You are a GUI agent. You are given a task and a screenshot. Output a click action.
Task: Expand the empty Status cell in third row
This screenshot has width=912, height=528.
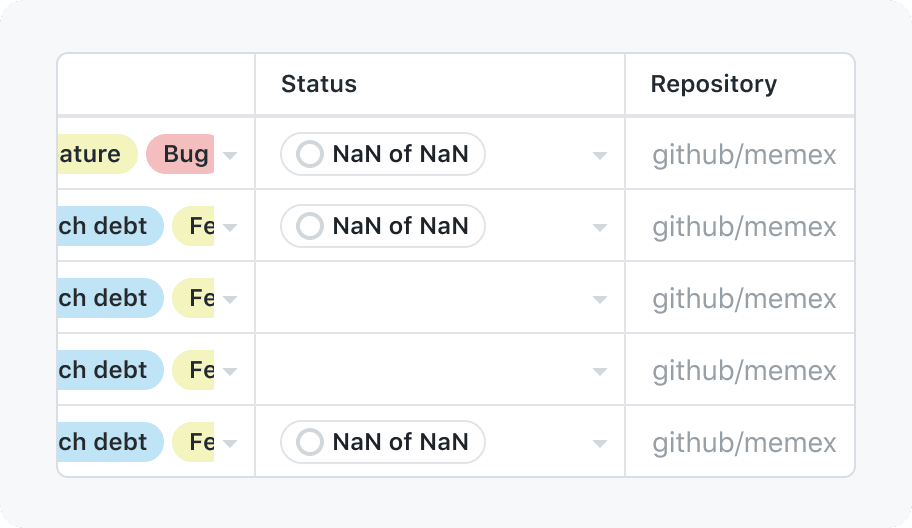coord(600,299)
